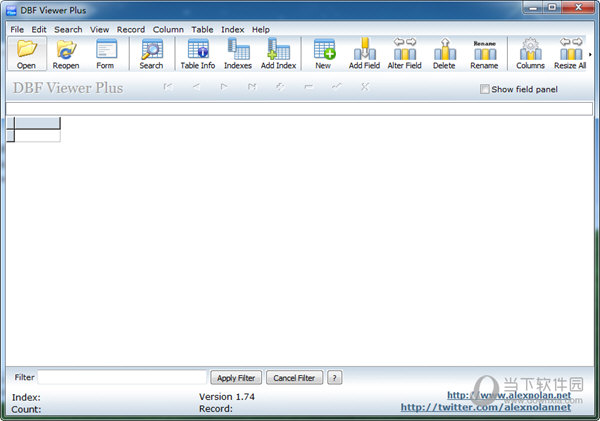Enable Show field panel checkbox

pyautogui.click(x=484, y=89)
